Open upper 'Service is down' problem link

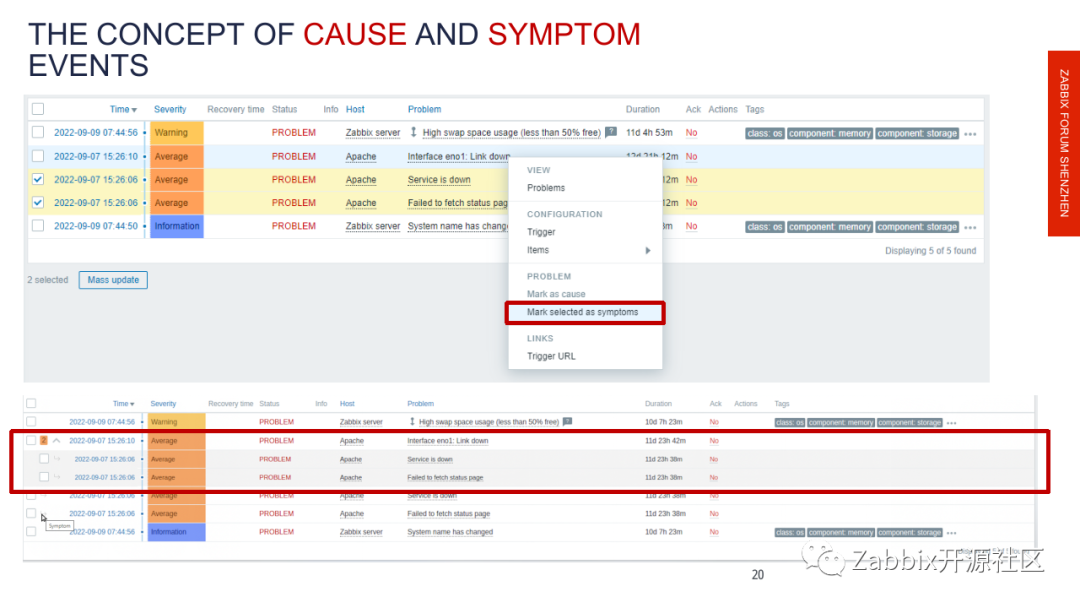click(439, 180)
